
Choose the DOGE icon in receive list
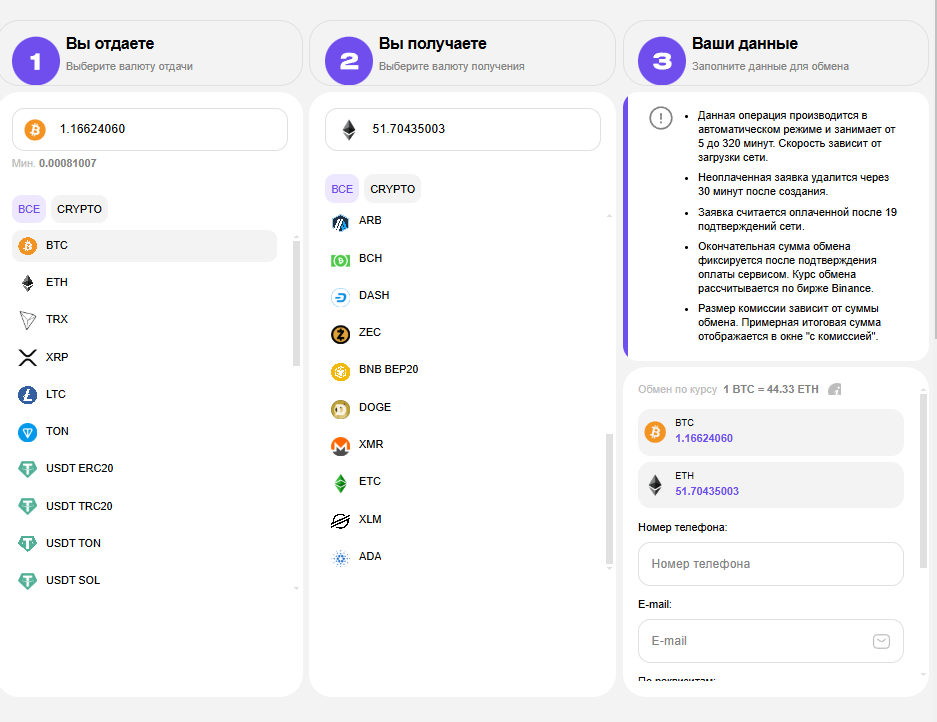pyautogui.click(x=340, y=408)
